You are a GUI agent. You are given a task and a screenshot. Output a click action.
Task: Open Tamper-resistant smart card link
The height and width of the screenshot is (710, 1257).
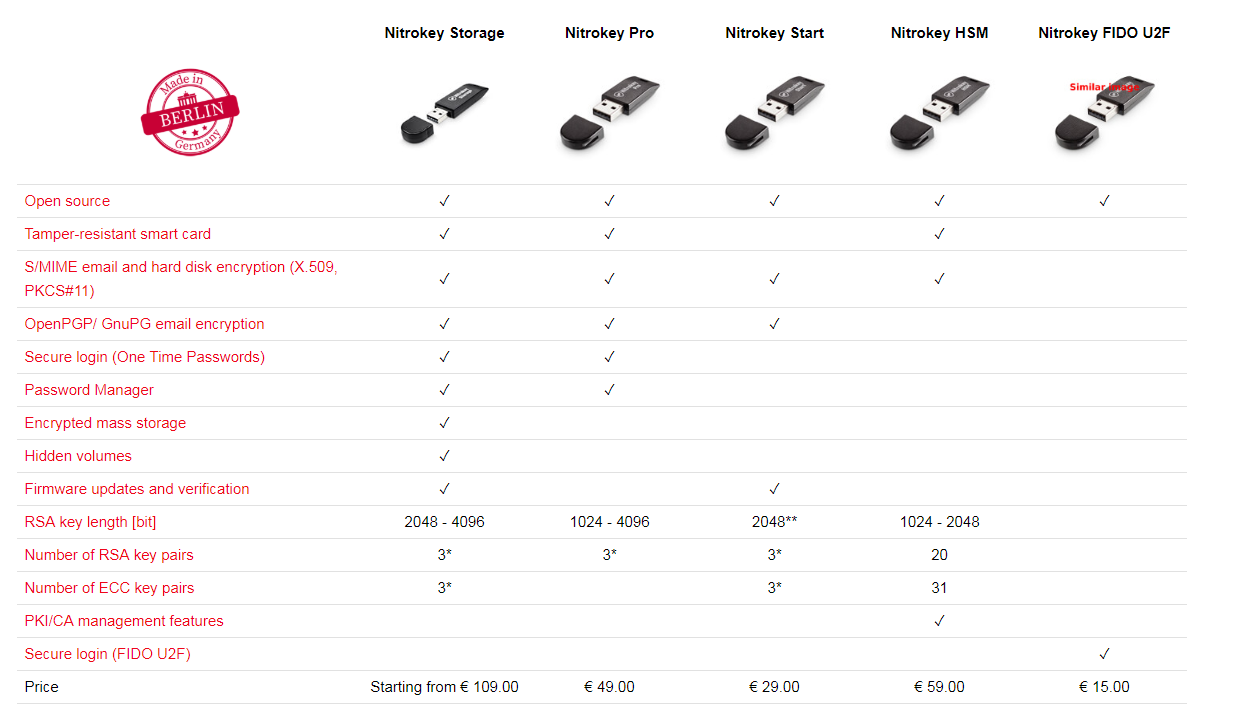pos(118,234)
